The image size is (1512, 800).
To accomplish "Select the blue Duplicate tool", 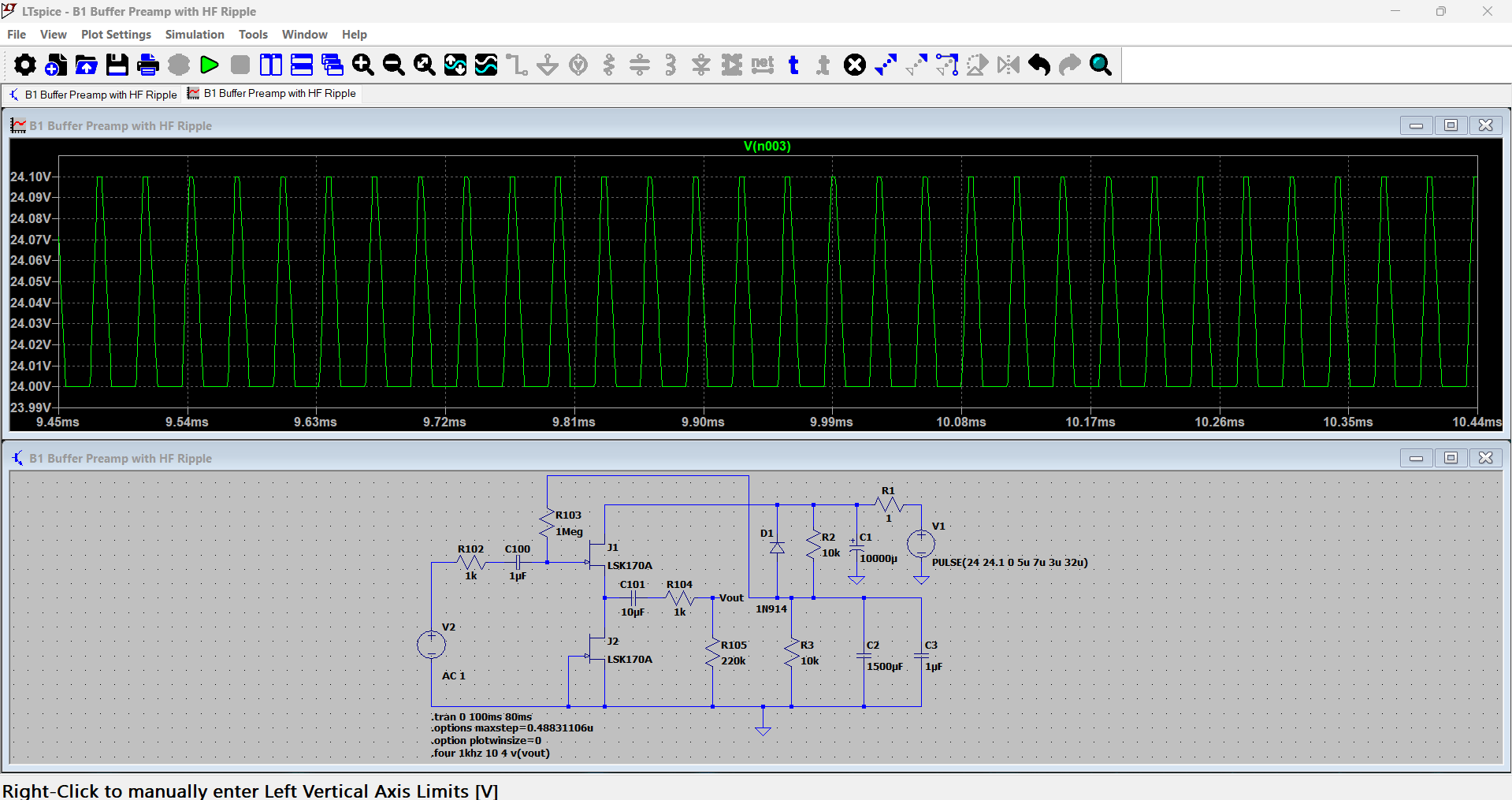I will (886, 65).
